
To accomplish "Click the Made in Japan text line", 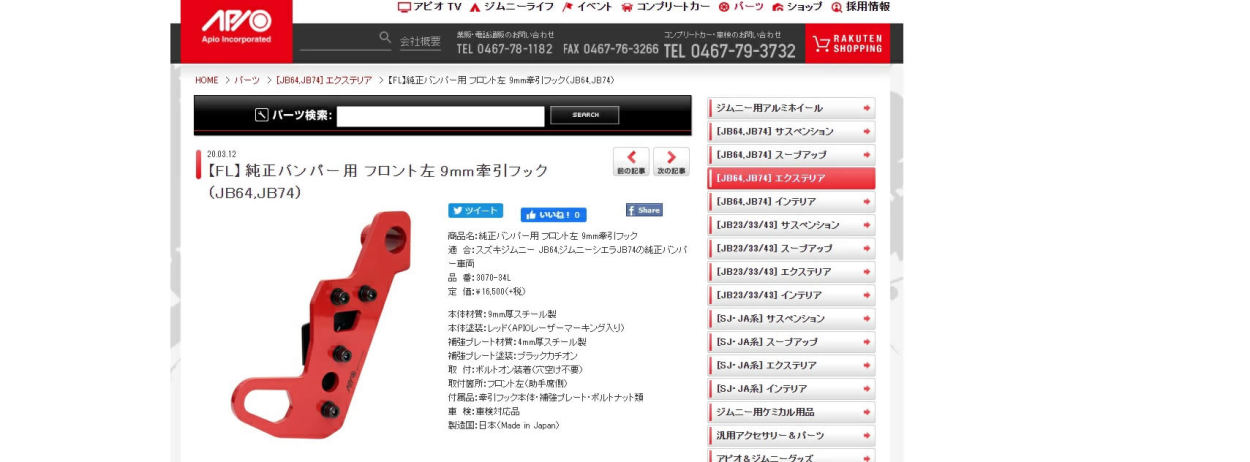I will click(503, 425).
